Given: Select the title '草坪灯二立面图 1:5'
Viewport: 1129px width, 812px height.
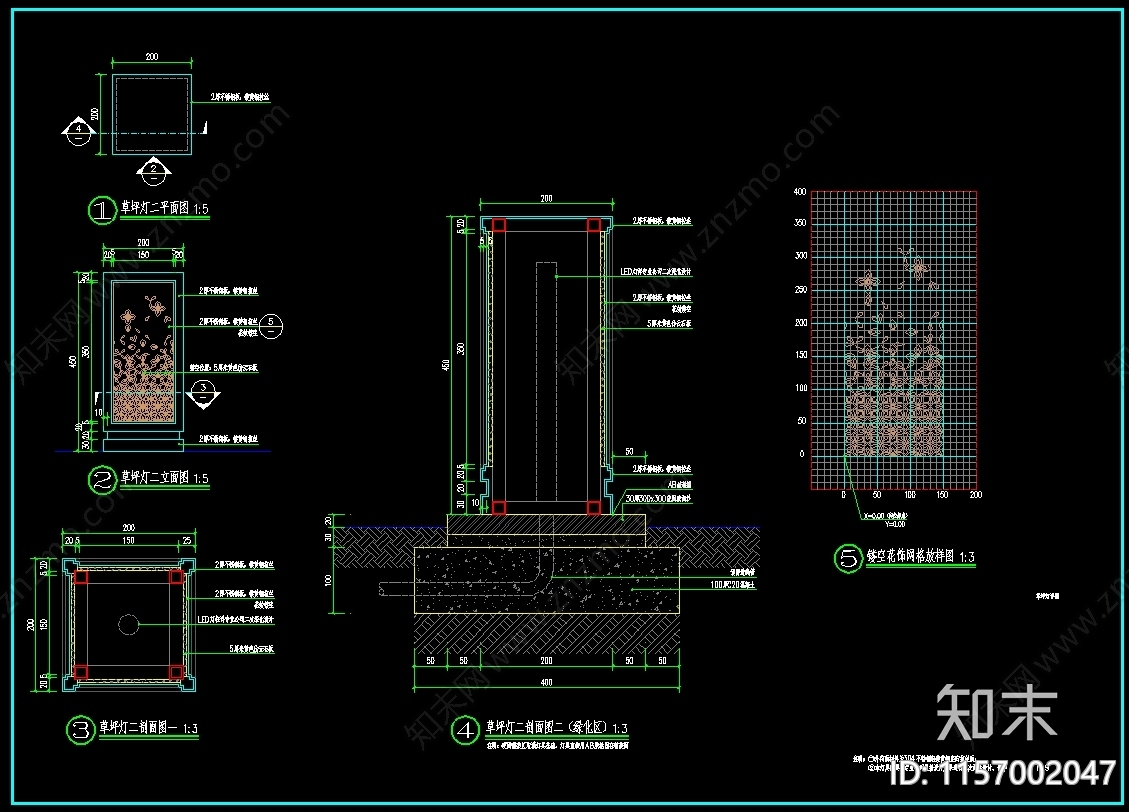Looking at the screenshot, I should [164, 478].
